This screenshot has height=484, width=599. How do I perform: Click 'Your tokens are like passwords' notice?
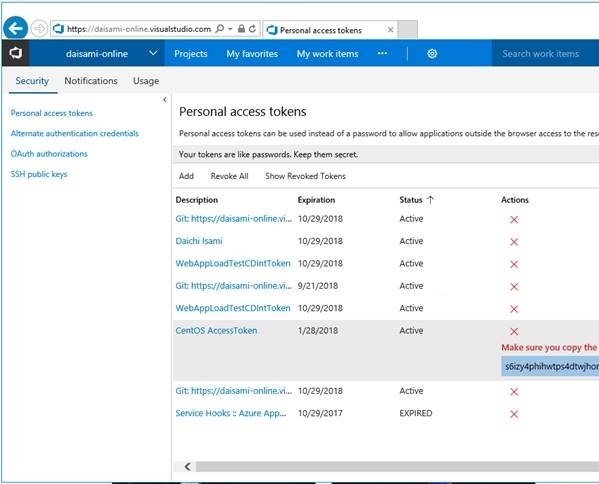tap(268, 155)
